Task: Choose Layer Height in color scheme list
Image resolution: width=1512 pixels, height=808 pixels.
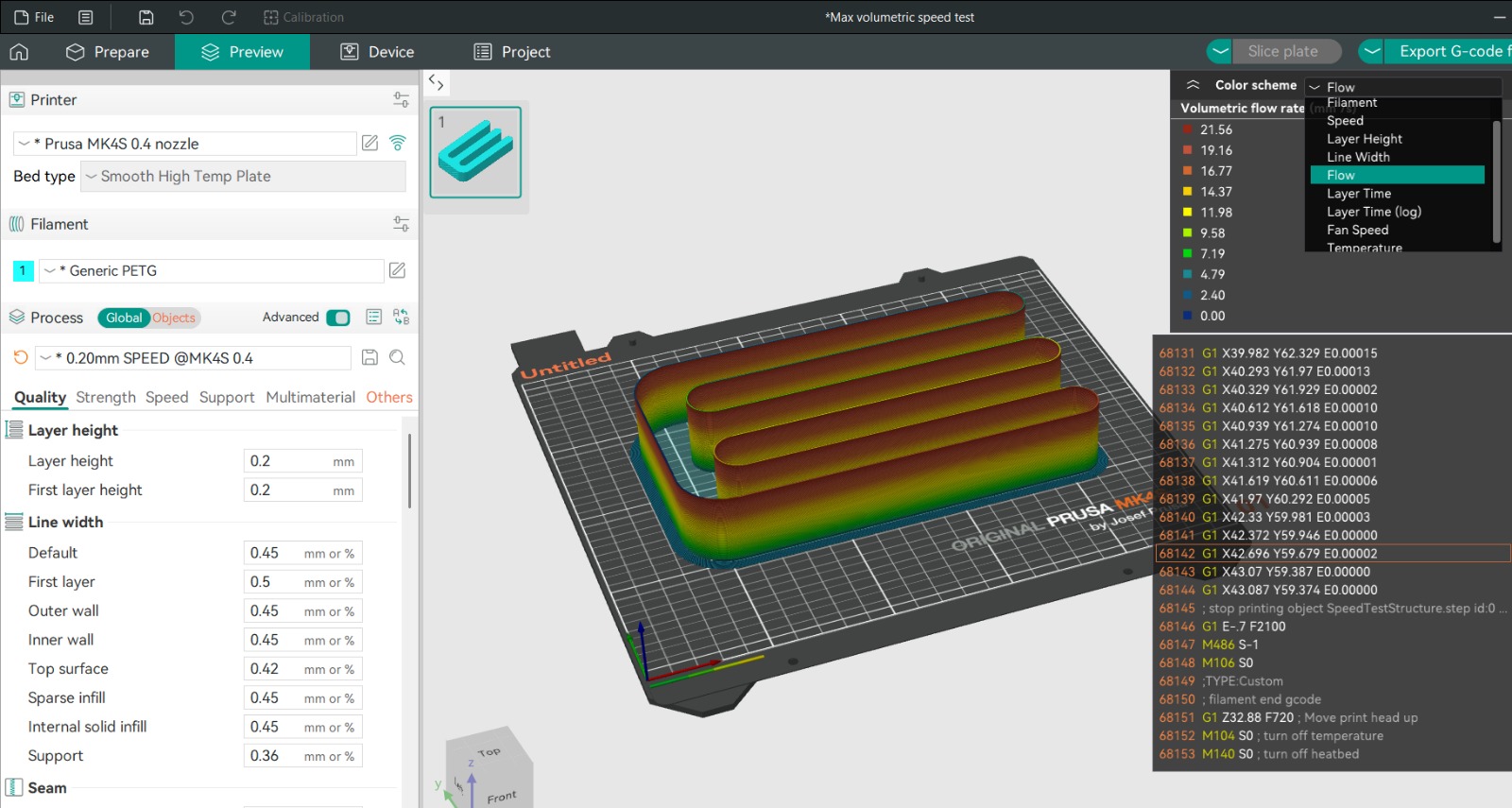Action: (x=1364, y=139)
